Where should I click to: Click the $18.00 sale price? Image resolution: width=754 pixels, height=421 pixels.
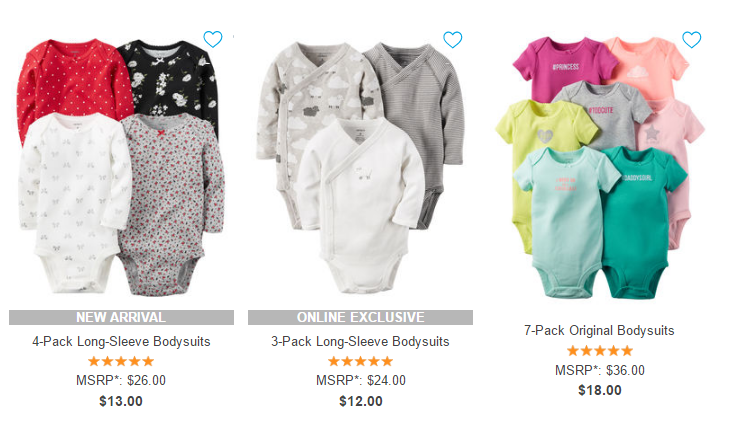600,390
